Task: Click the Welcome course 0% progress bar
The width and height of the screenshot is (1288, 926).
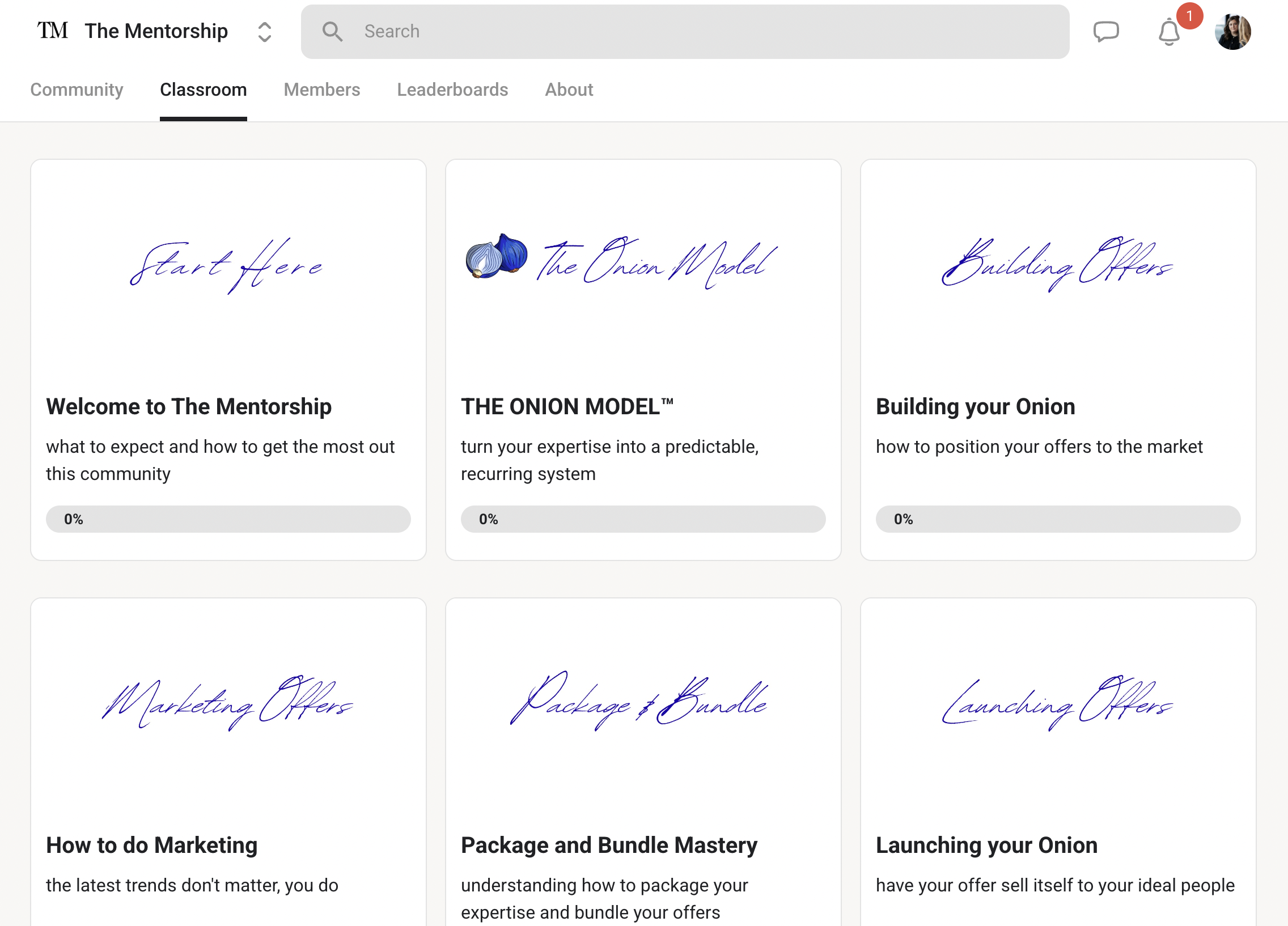Action: point(228,519)
